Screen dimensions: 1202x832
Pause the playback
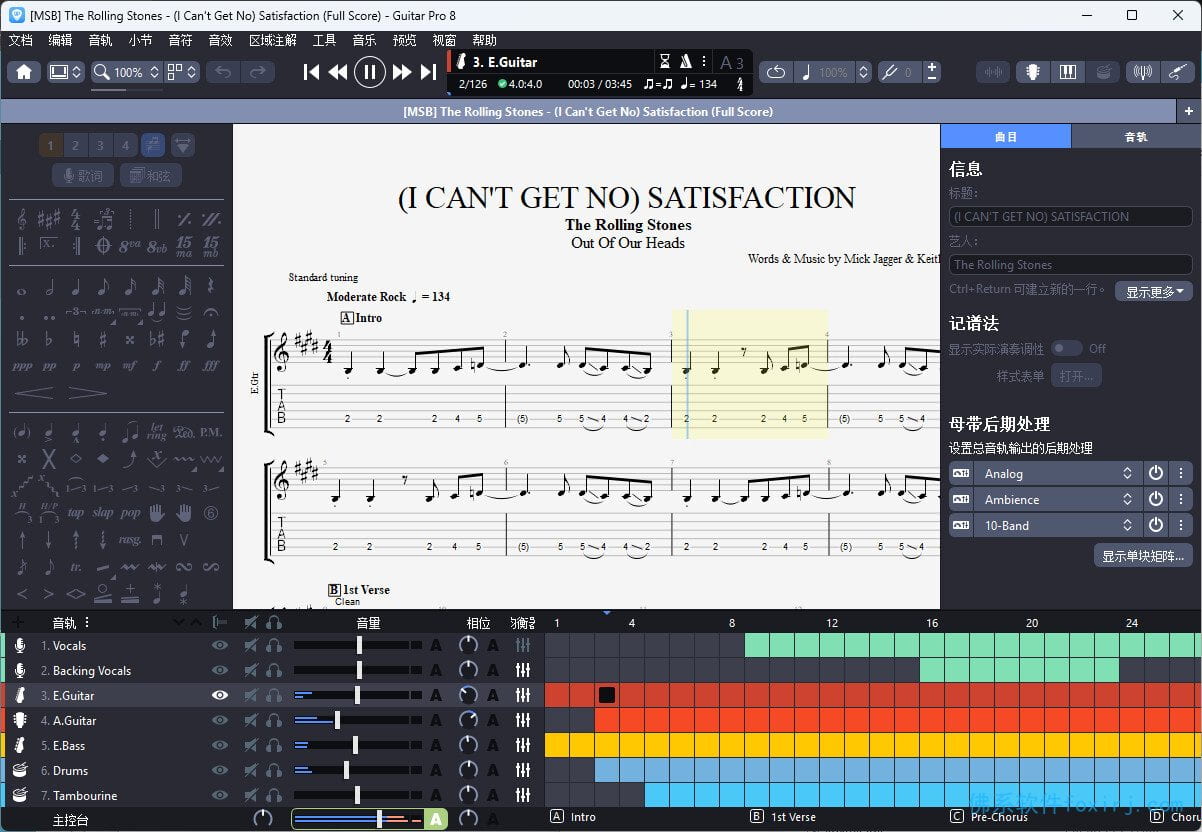point(370,72)
